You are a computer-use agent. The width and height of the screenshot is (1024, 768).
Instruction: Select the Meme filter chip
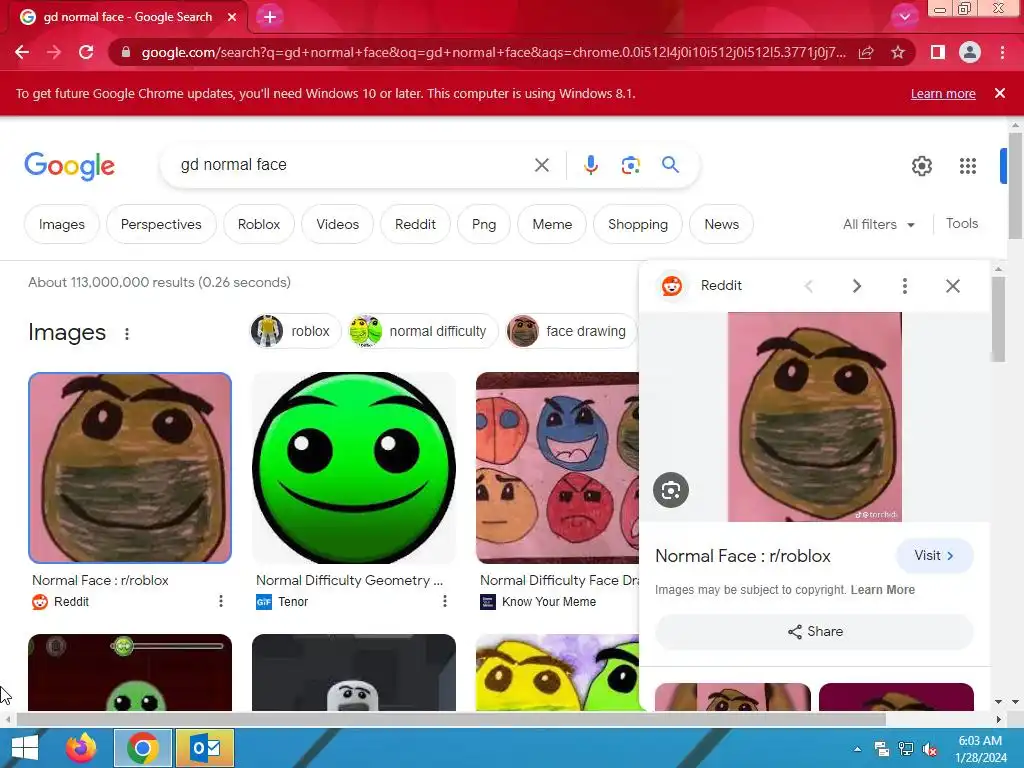point(552,224)
